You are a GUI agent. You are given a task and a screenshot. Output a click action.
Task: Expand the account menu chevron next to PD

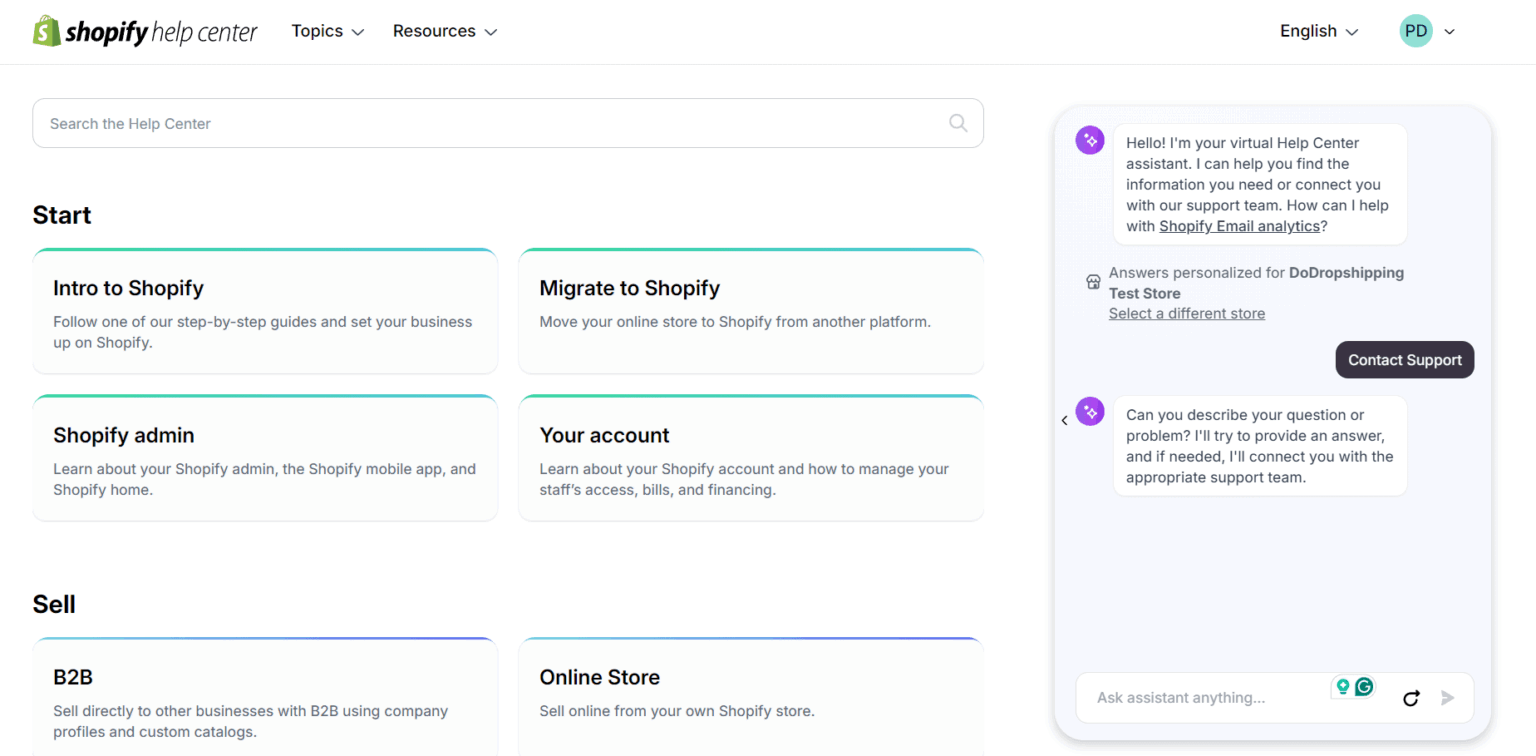tap(1449, 32)
